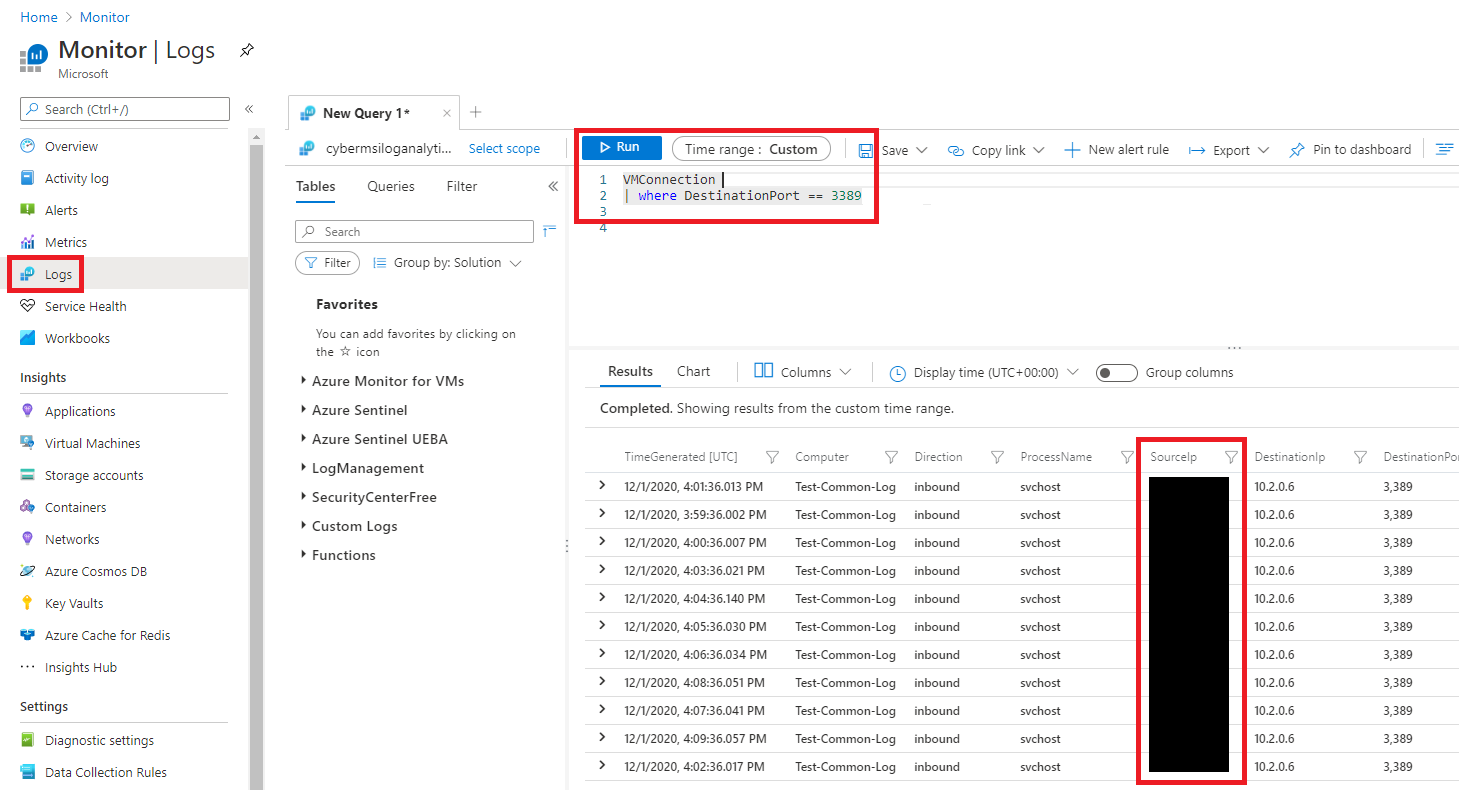Open Azure Cosmos DB insights
Image resolution: width=1459 pixels, height=790 pixels.
click(96, 571)
